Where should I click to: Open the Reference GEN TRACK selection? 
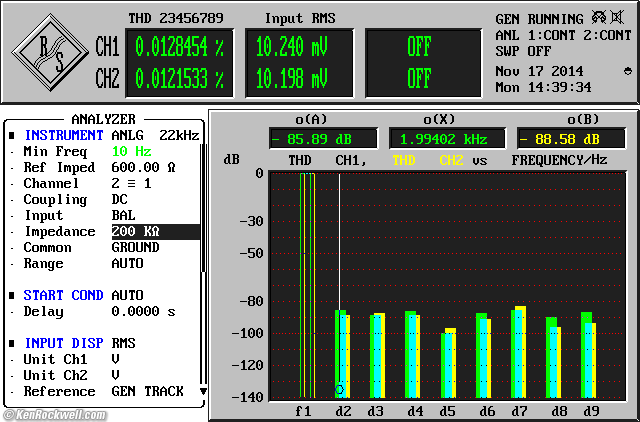coord(147,391)
